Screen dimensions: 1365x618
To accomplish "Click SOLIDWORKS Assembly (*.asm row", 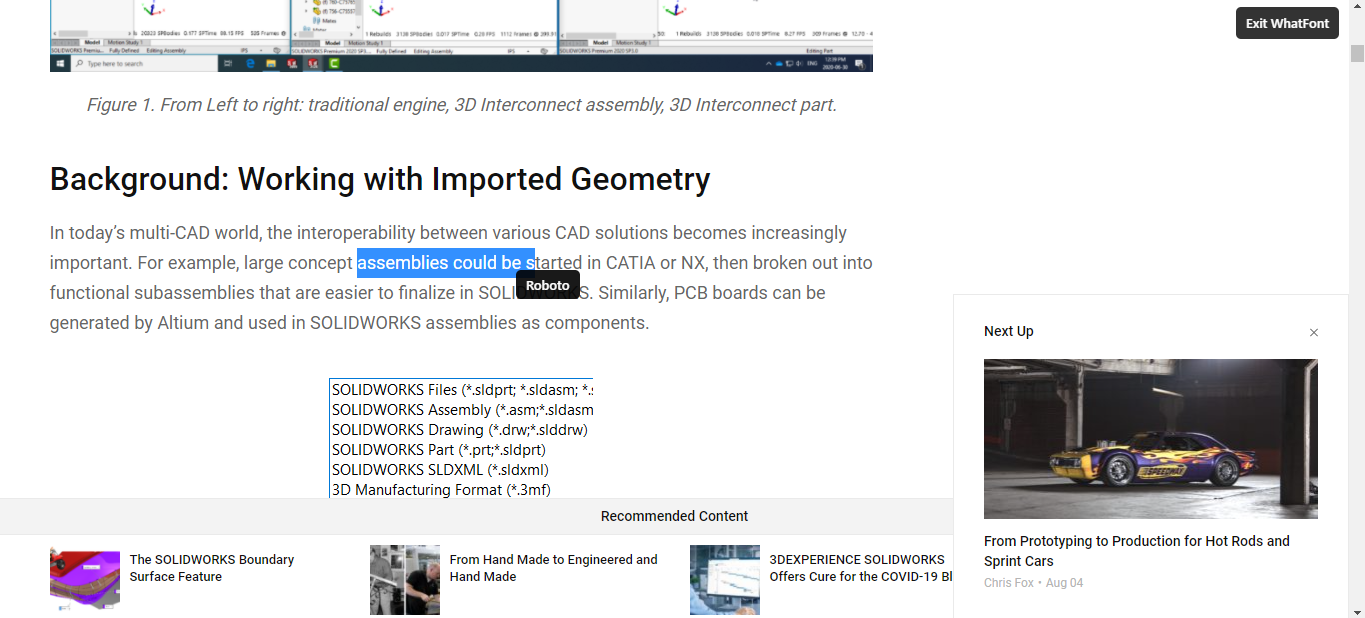I will [x=462, y=410].
